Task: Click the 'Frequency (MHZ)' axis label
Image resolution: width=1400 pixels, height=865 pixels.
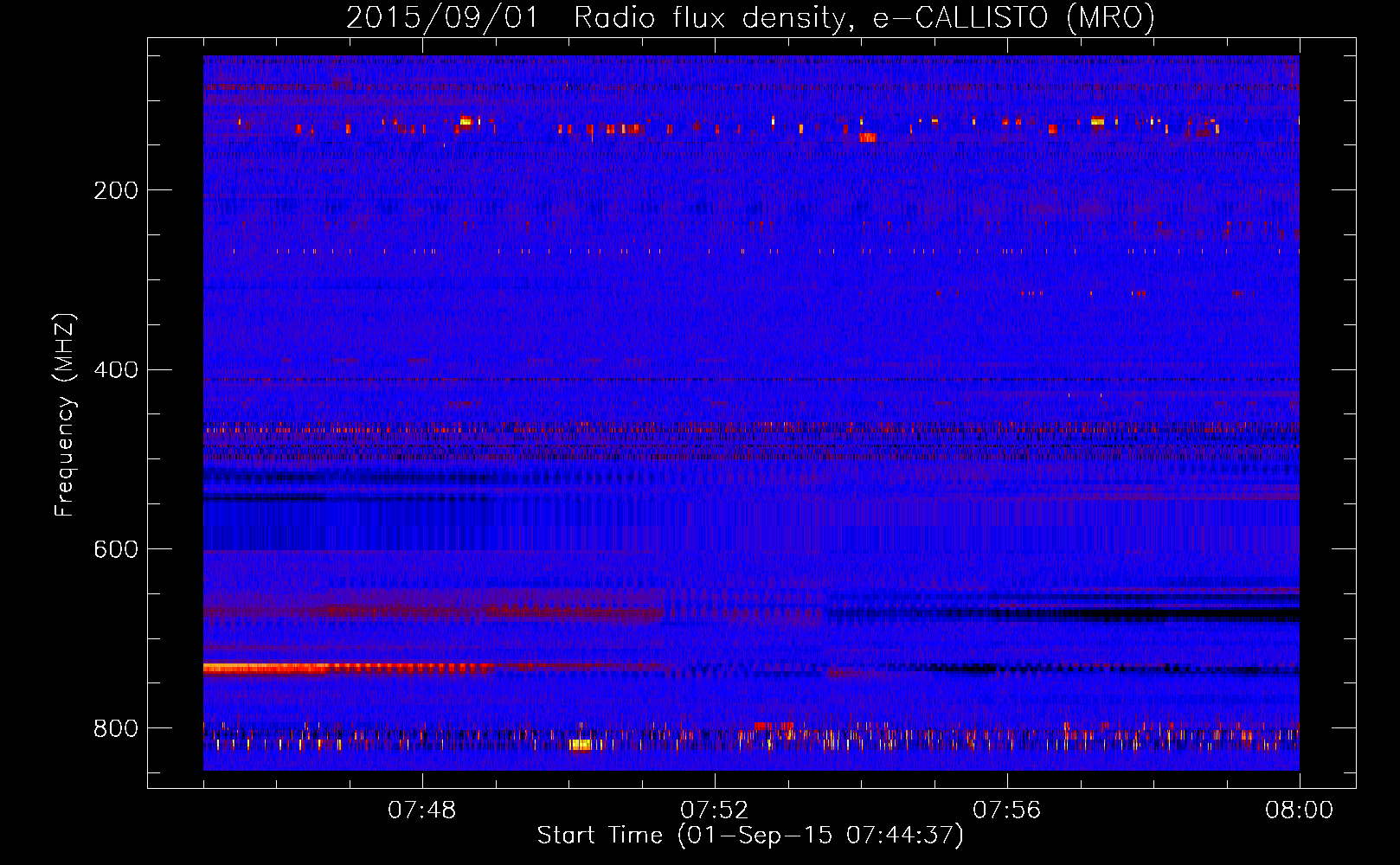Action: click(x=64, y=414)
